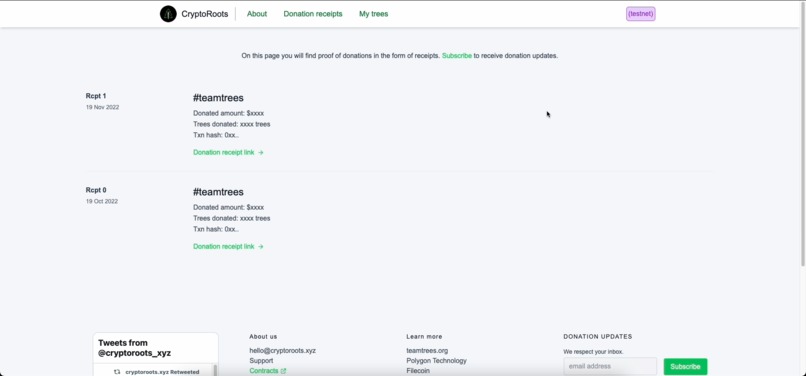
Task: Open the Support footer link
Action: point(261,361)
